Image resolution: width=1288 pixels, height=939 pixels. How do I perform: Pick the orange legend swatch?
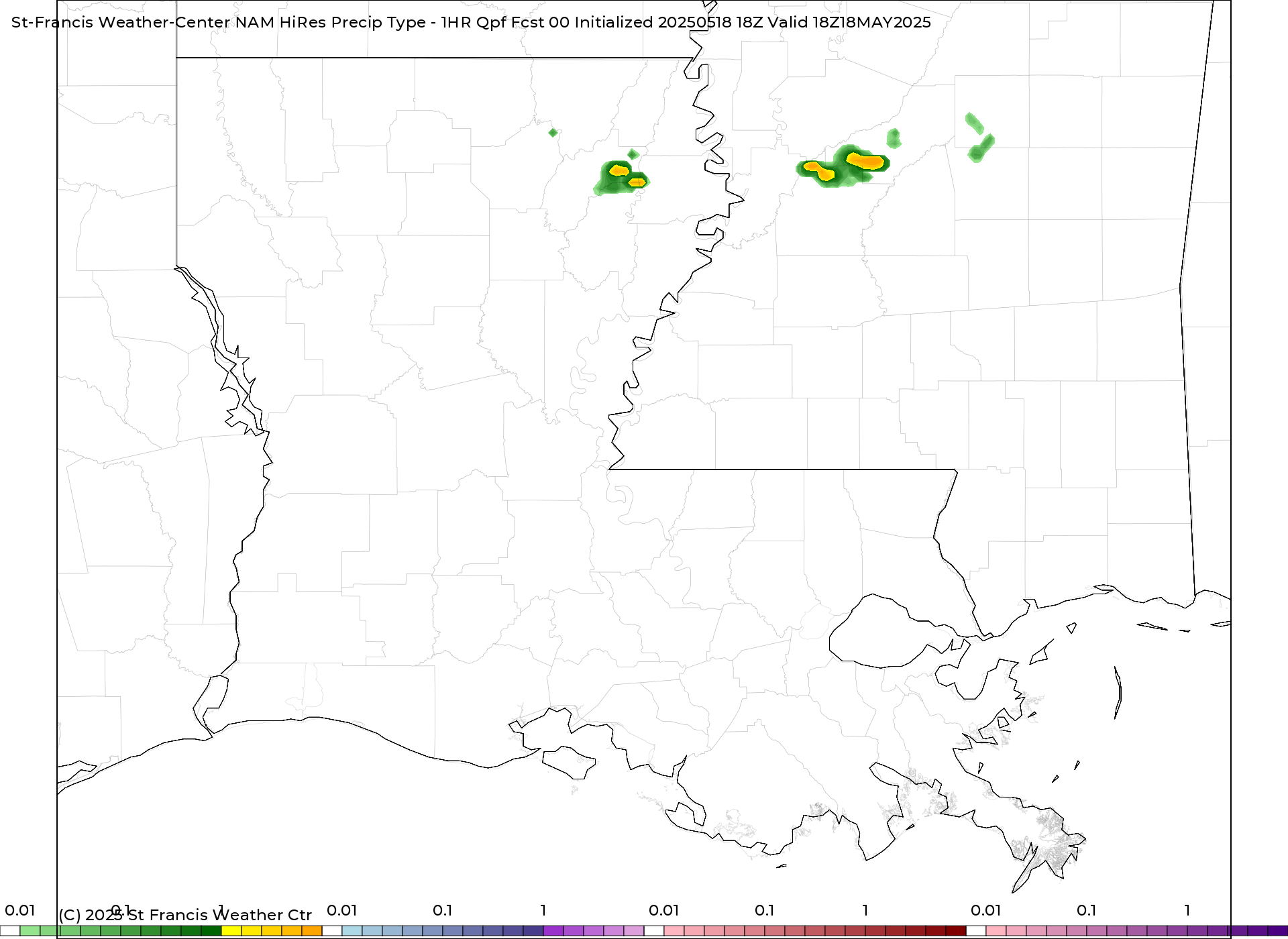pyautogui.click(x=312, y=931)
